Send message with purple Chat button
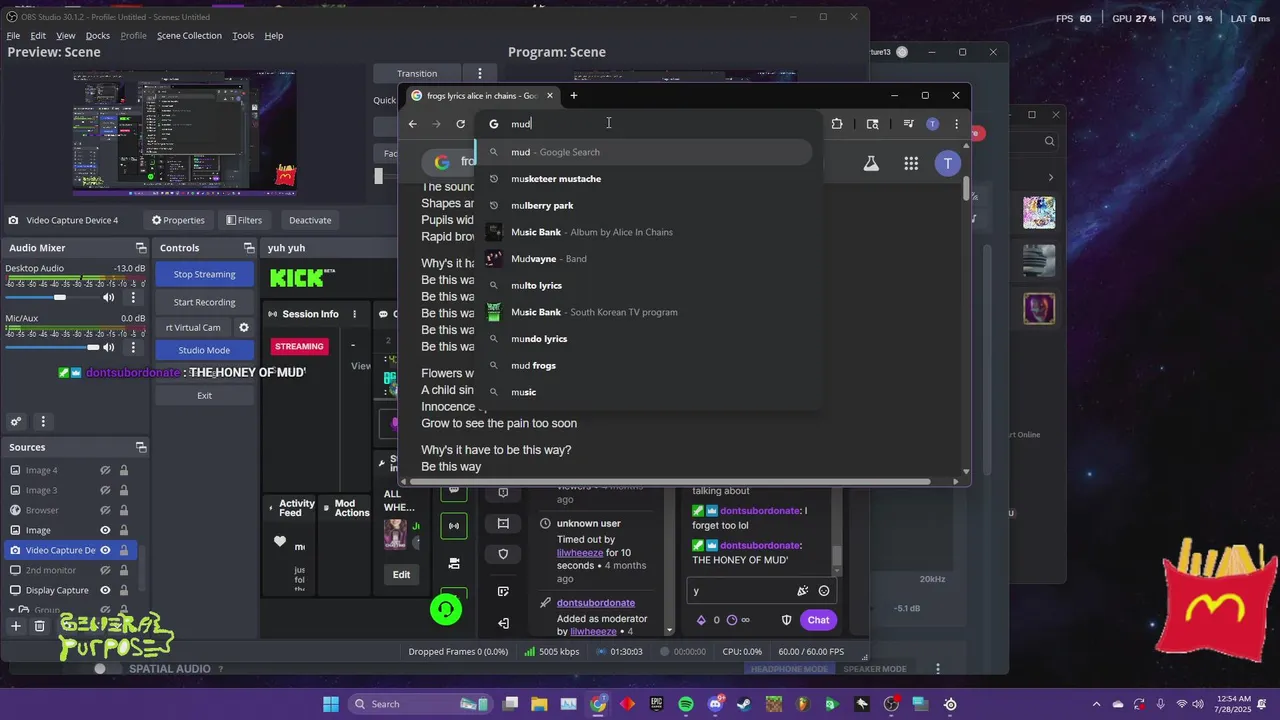The width and height of the screenshot is (1280, 720). tap(818, 620)
